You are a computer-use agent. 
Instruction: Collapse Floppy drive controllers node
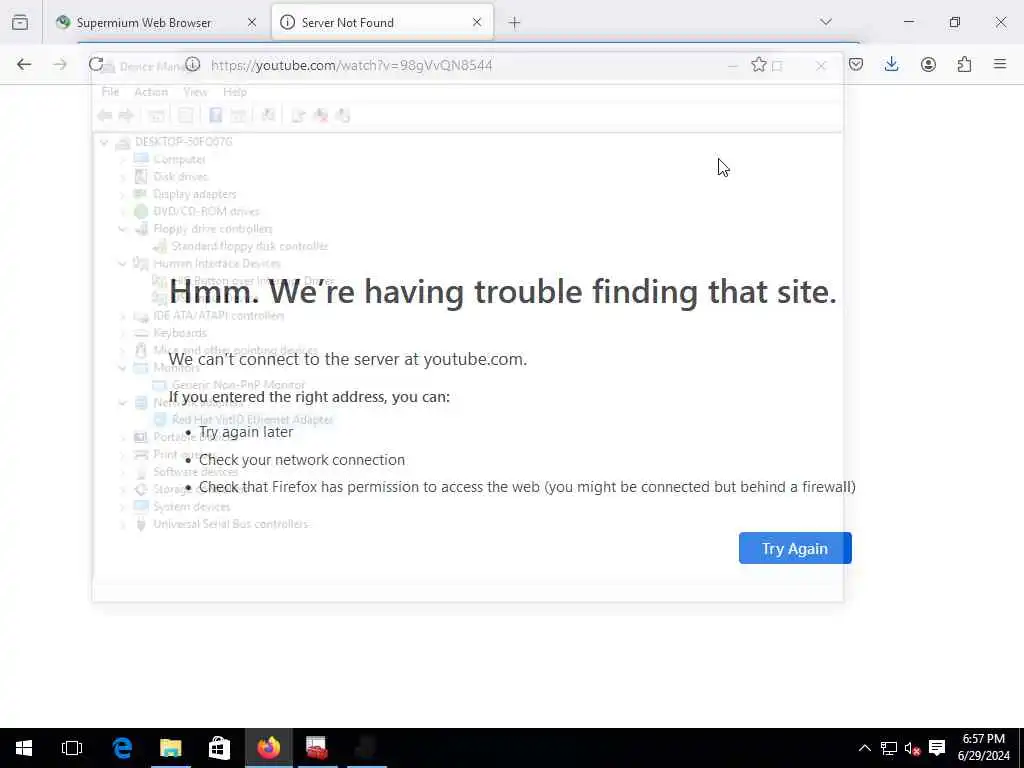(x=122, y=229)
